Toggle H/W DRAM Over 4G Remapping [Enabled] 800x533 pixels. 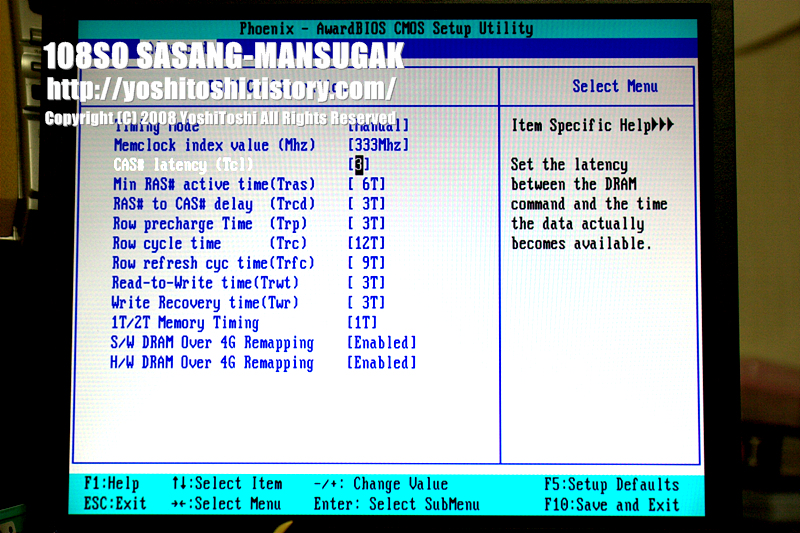[382, 363]
